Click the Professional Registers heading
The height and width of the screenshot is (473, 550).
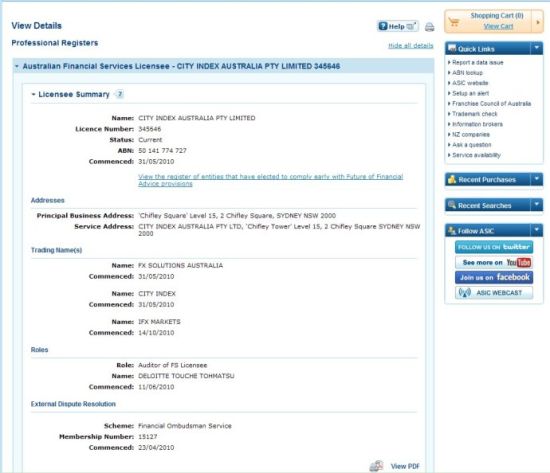pos(55,43)
